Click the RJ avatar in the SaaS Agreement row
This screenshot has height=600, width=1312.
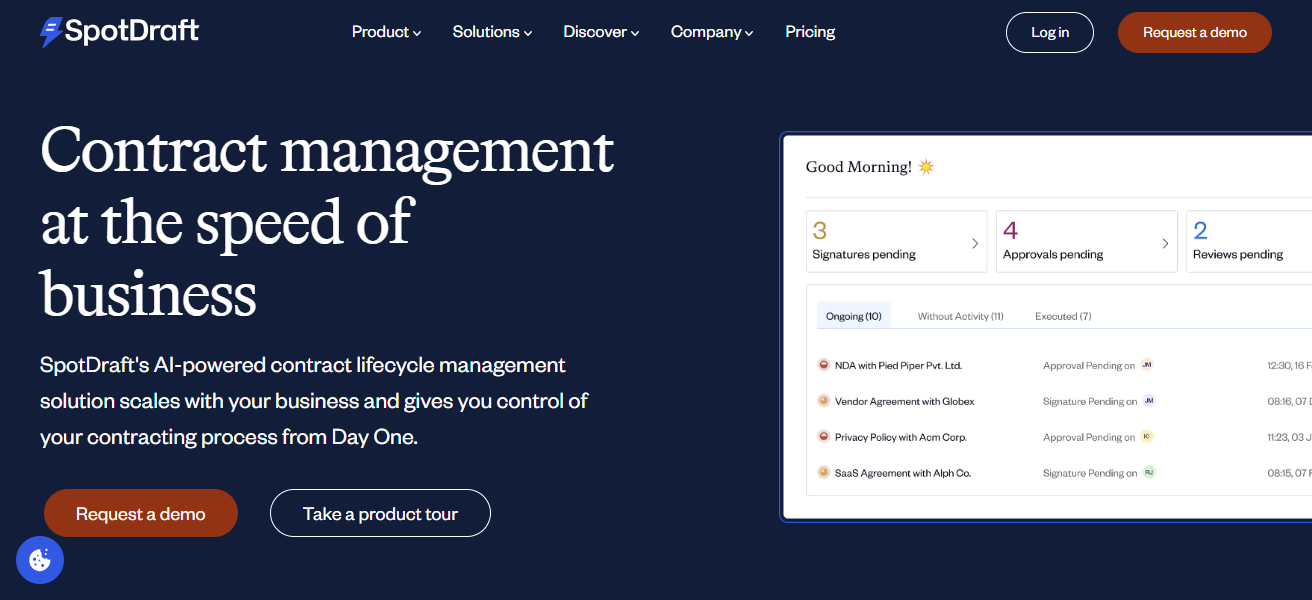(1149, 472)
